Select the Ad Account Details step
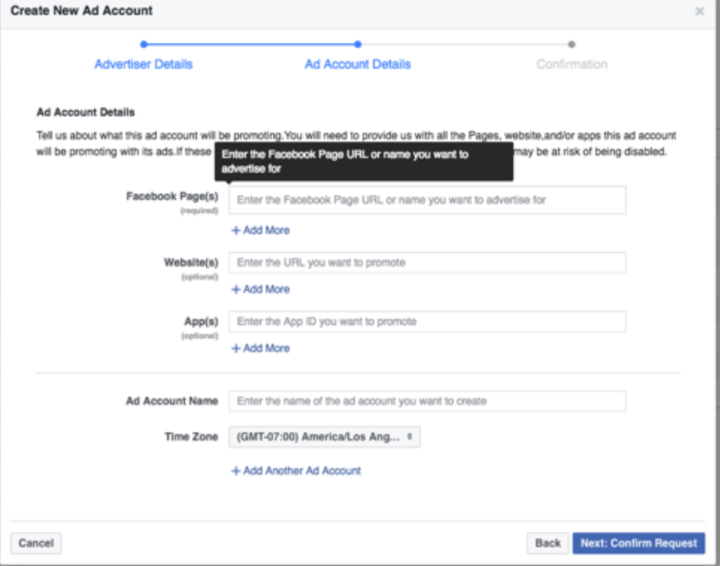 [358, 64]
